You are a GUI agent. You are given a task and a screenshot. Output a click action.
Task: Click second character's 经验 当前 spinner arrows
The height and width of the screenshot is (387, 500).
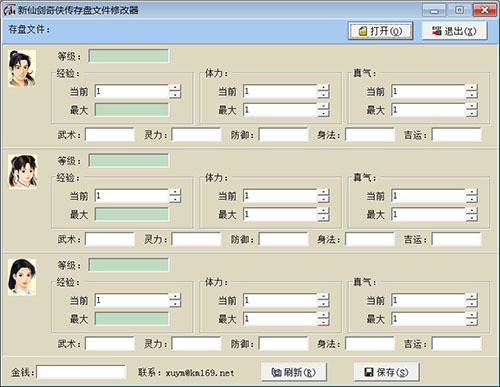(175, 196)
